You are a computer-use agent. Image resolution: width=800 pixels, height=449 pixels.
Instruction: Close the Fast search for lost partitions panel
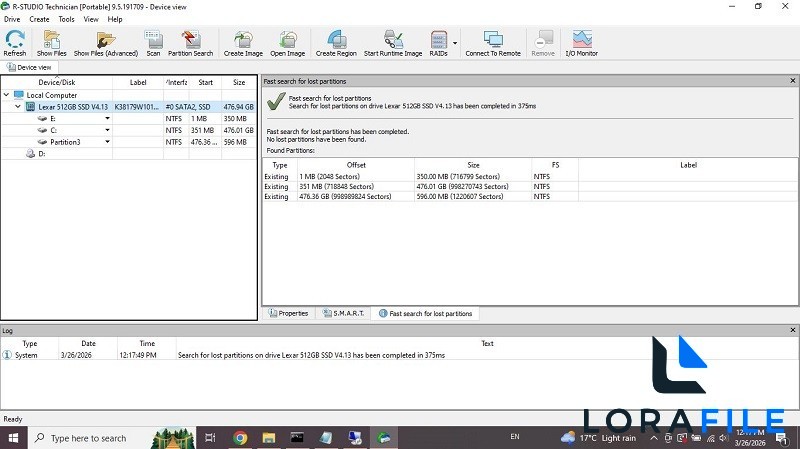[792, 81]
